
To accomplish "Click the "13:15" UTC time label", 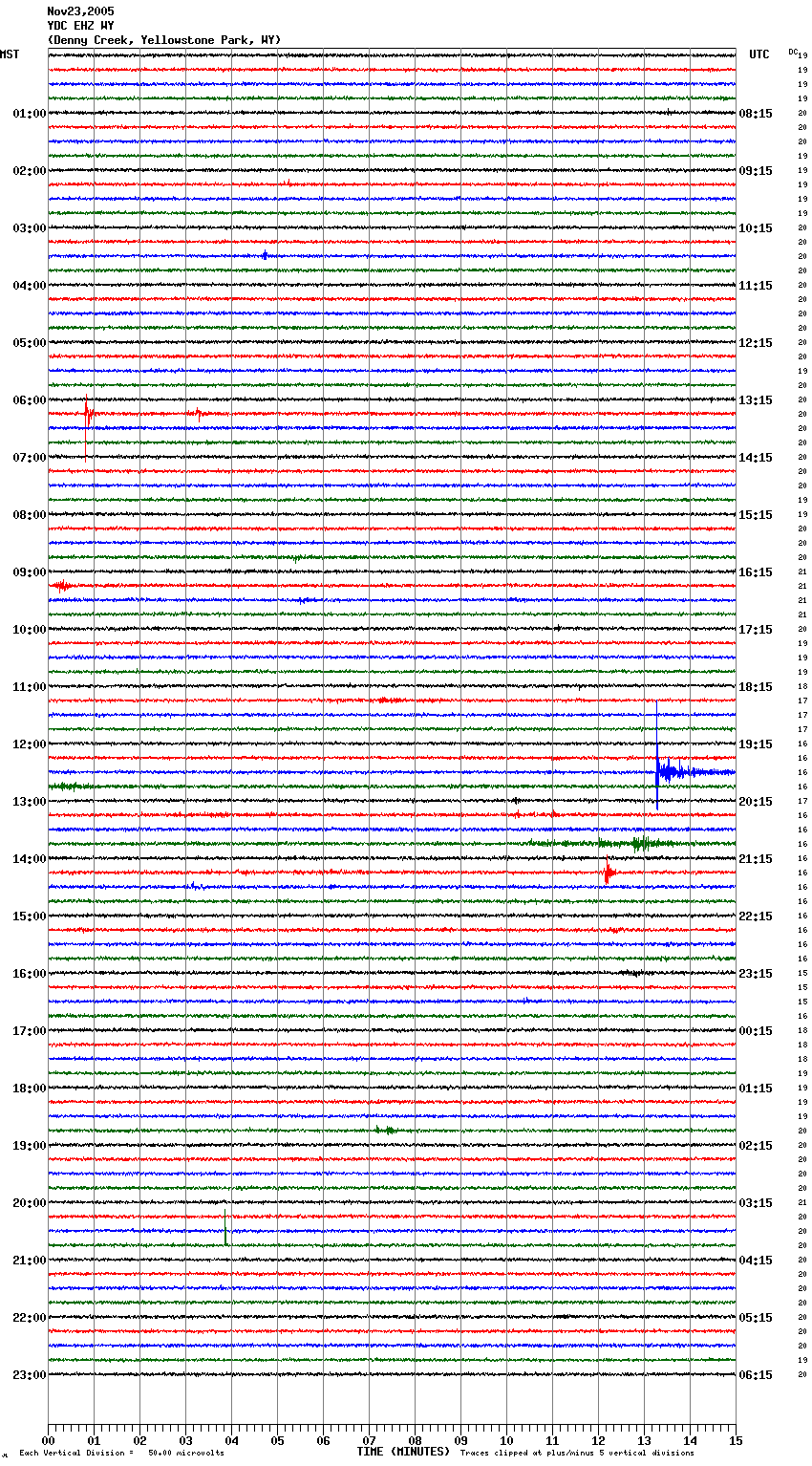I will pyautogui.click(x=756, y=400).
